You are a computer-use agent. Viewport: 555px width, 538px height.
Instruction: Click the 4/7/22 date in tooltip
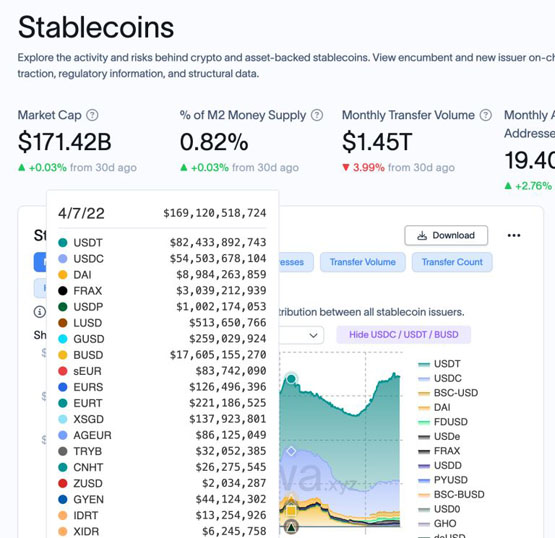pyautogui.click(x=81, y=213)
